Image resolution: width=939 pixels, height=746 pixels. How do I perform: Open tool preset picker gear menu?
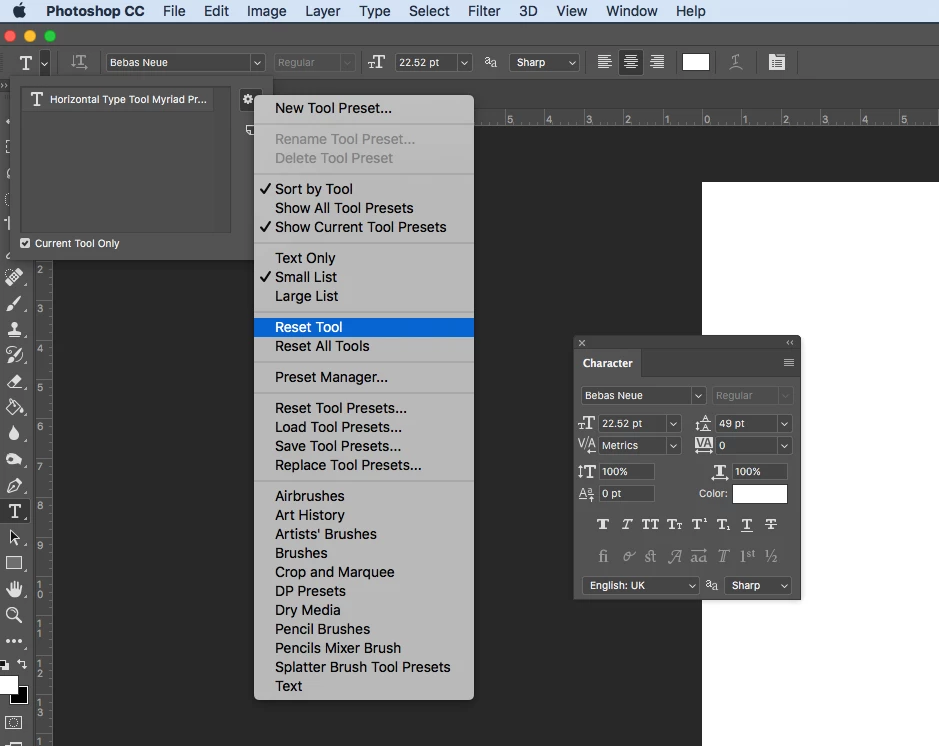point(248,99)
